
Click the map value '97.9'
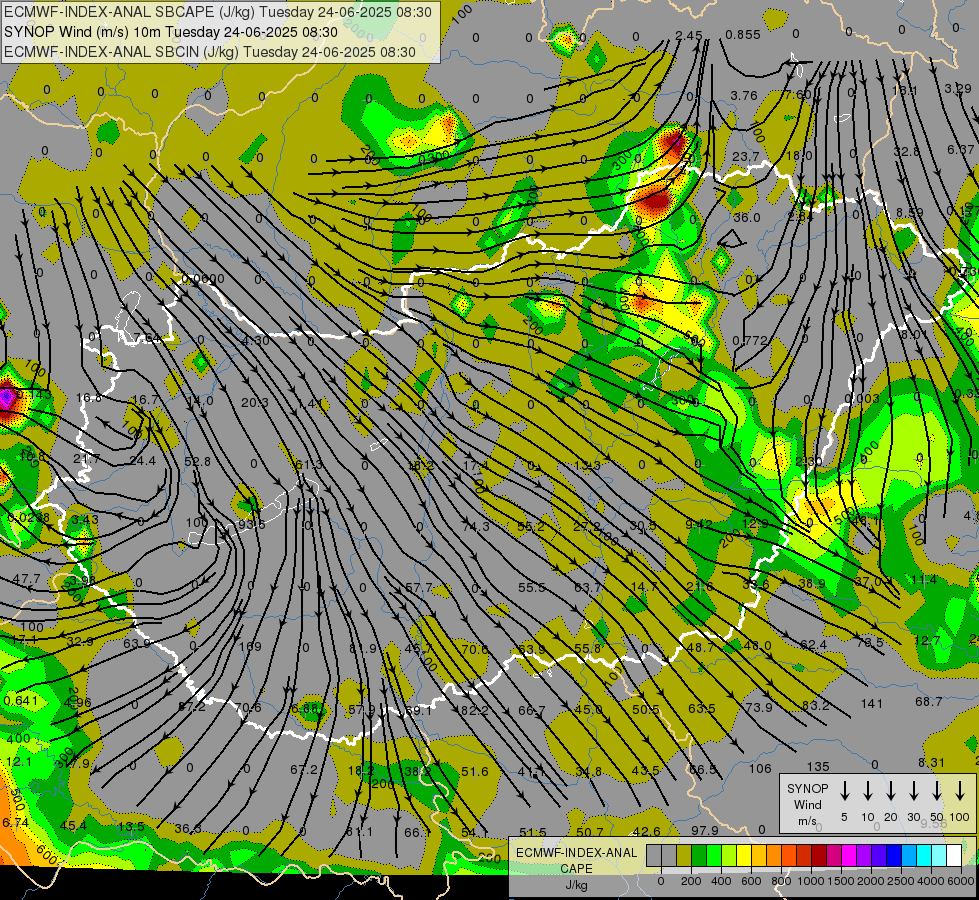[x=705, y=830]
